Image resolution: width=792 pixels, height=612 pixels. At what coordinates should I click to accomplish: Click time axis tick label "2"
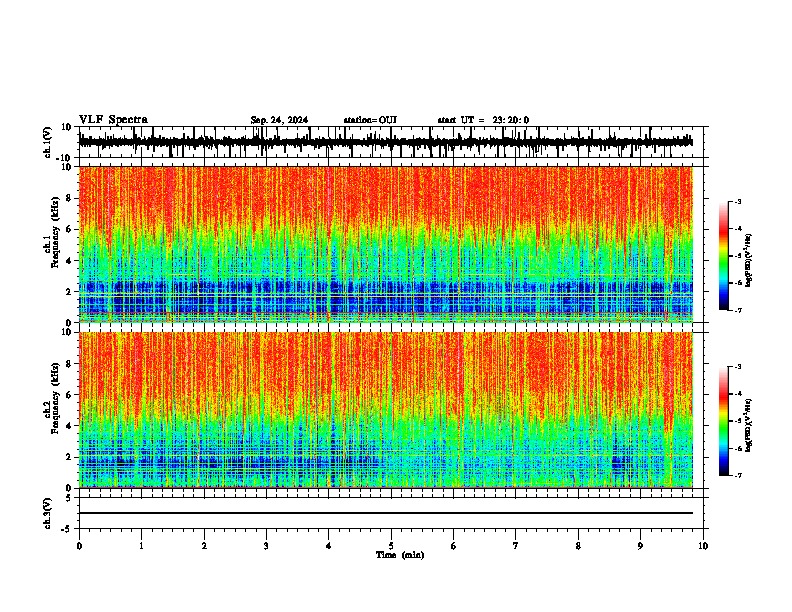(204, 546)
